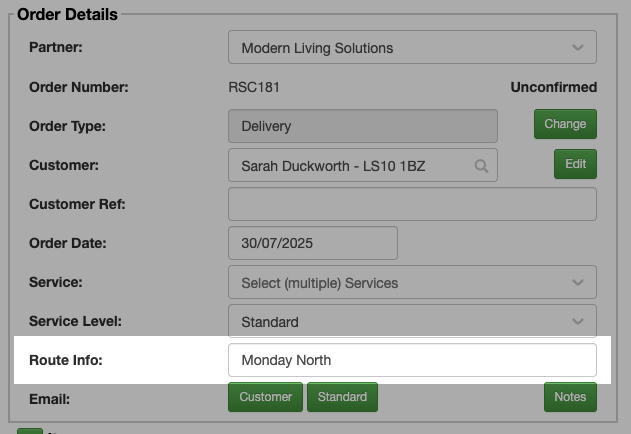This screenshot has height=434, width=631.
Task: Click the Change order type button
Action: click(x=565, y=124)
